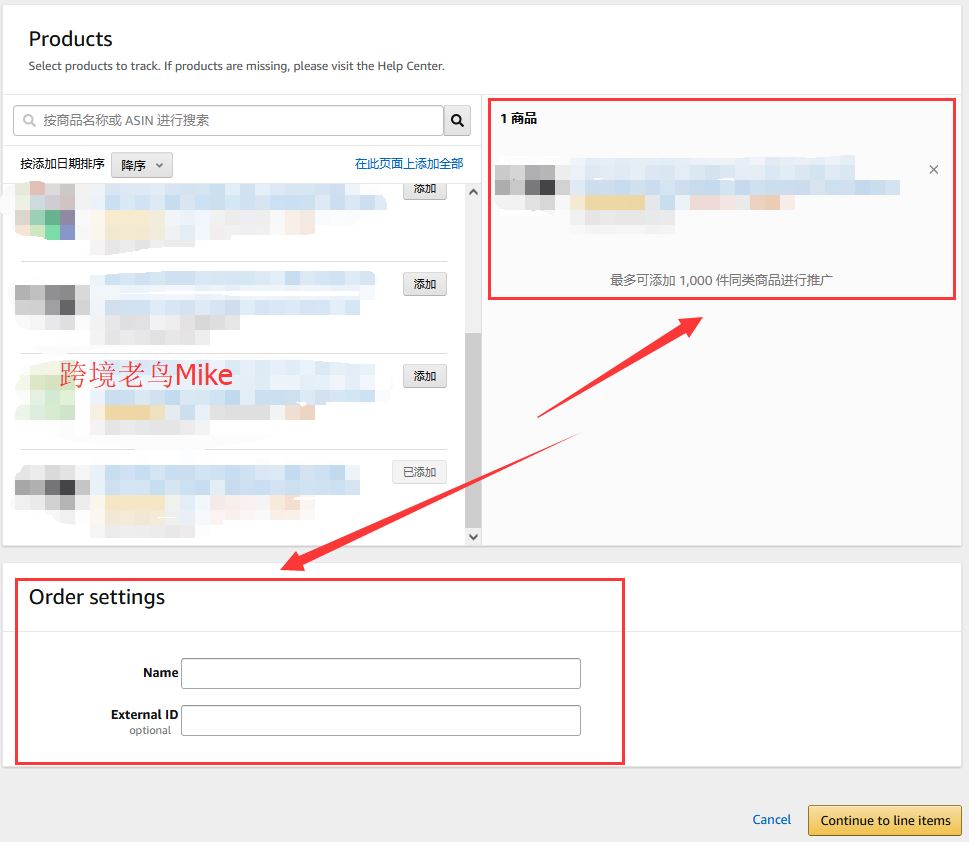Image resolution: width=969 pixels, height=842 pixels.
Task: Click the product list scrollbar thumb
Action: [473, 430]
